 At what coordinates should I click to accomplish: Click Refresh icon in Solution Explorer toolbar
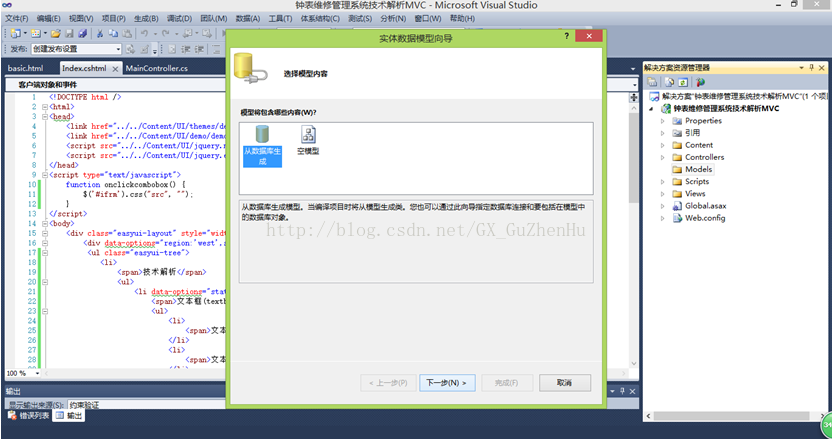pos(683,82)
